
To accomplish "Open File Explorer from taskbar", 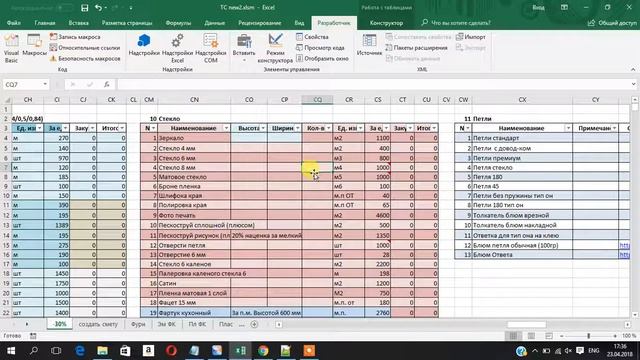I will [102, 351].
